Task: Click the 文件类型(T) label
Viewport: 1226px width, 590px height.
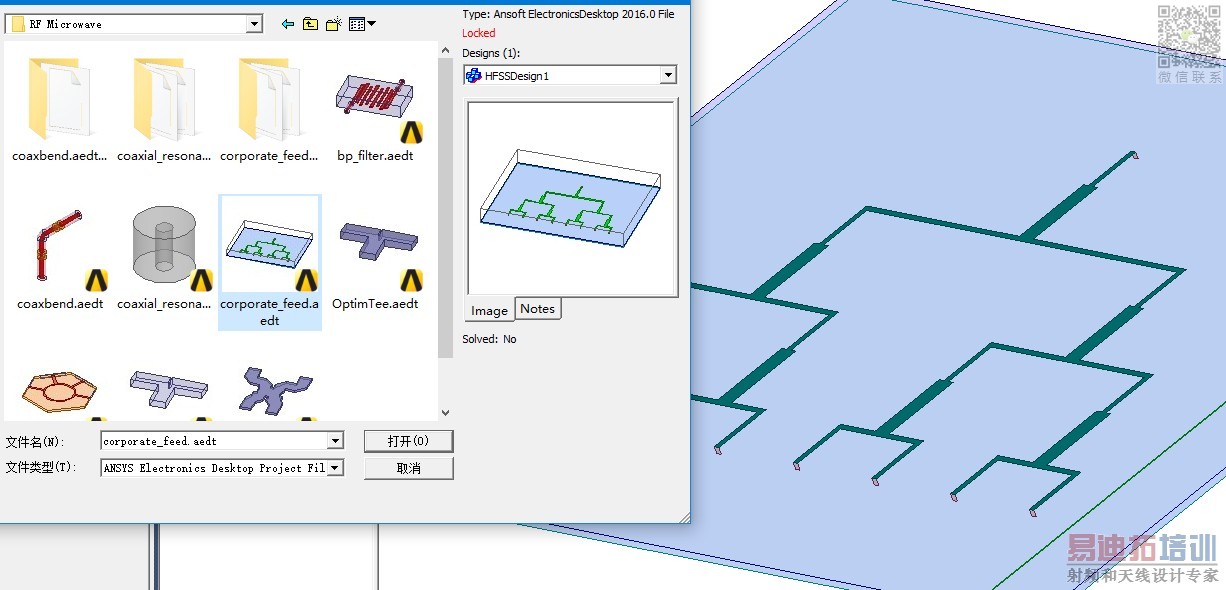Action: click(40, 468)
